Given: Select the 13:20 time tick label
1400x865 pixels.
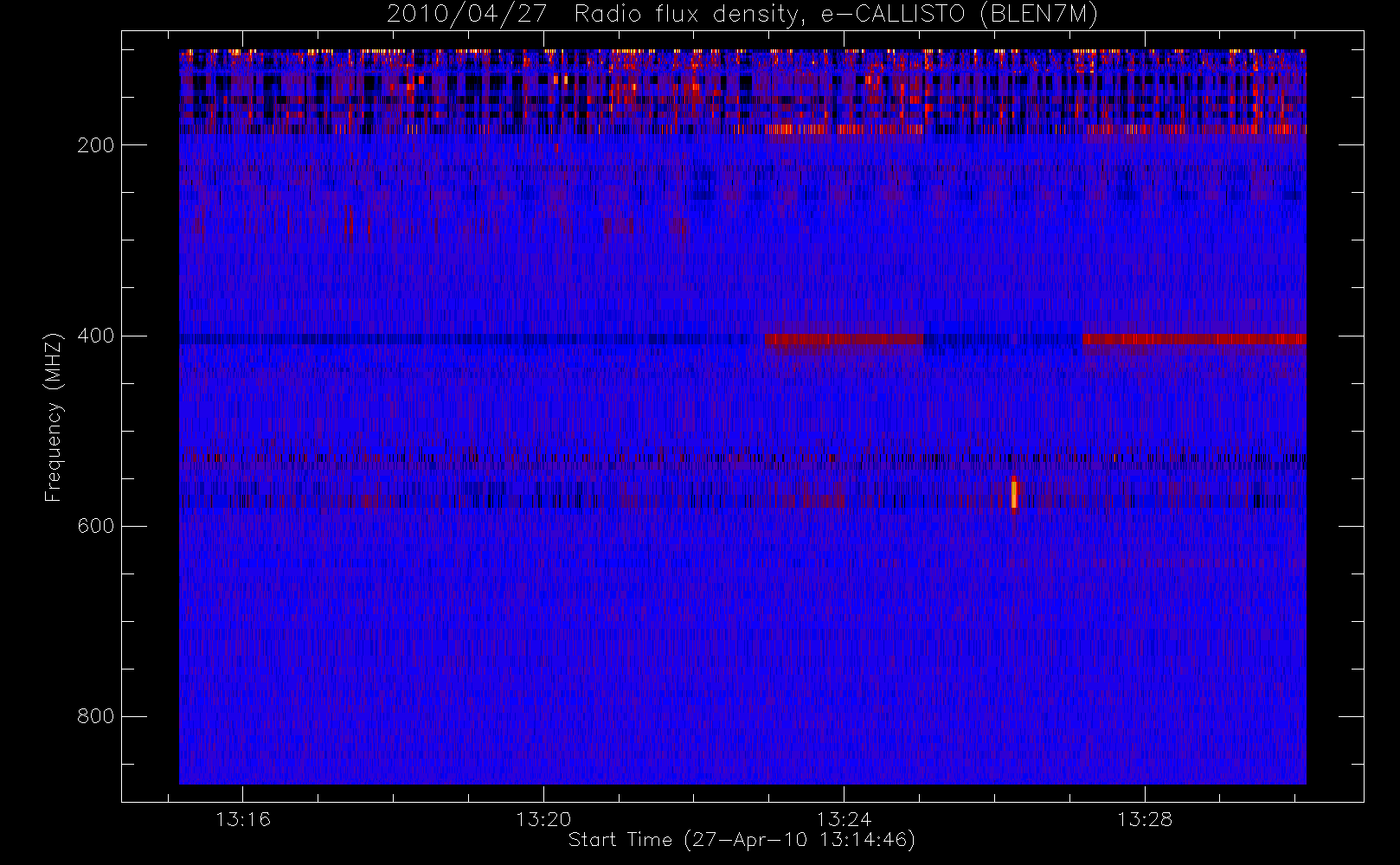Looking at the screenshot, I should [543, 819].
